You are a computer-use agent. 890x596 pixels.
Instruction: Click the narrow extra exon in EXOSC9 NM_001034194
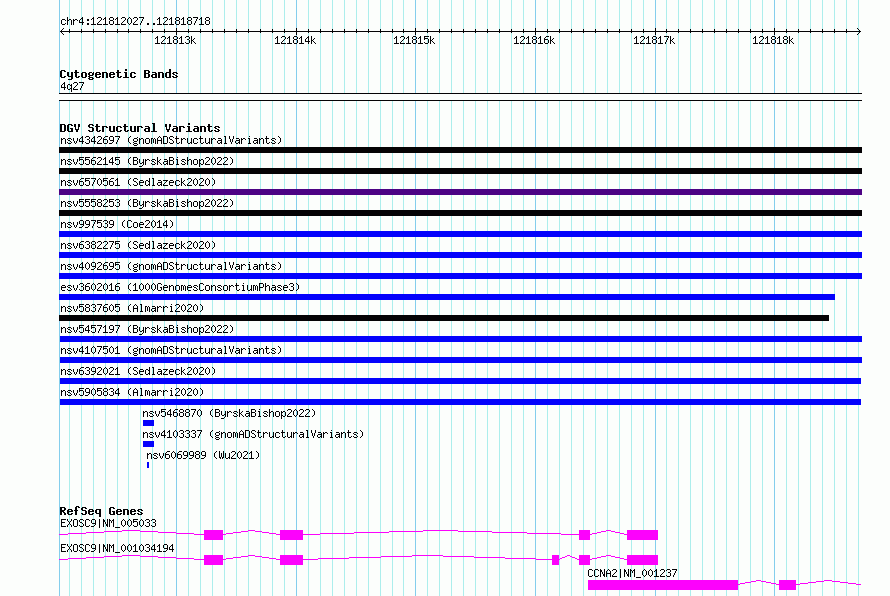[x=556, y=560]
